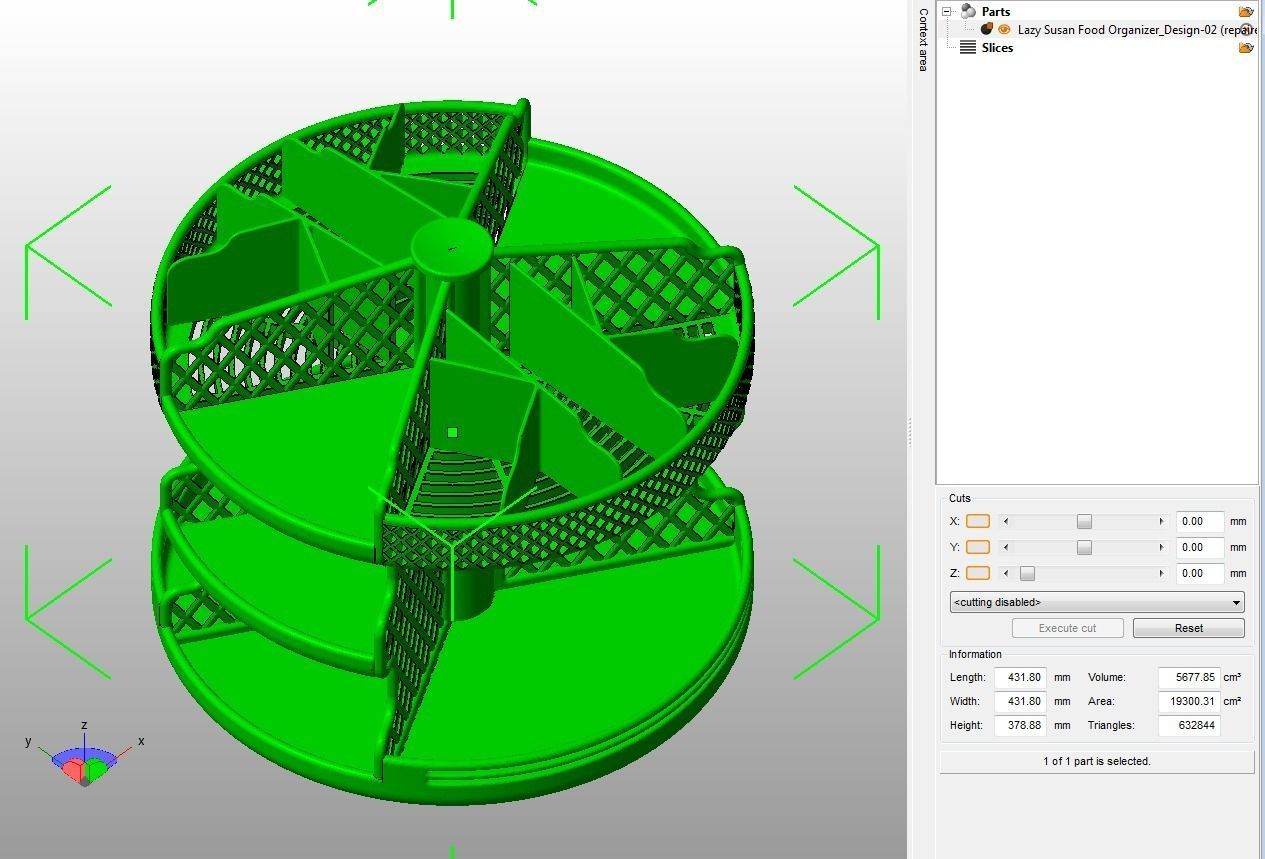Click right arrow of Z cut slider
This screenshot has height=859, width=1265.
pyautogui.click(x=1161, y=573)
